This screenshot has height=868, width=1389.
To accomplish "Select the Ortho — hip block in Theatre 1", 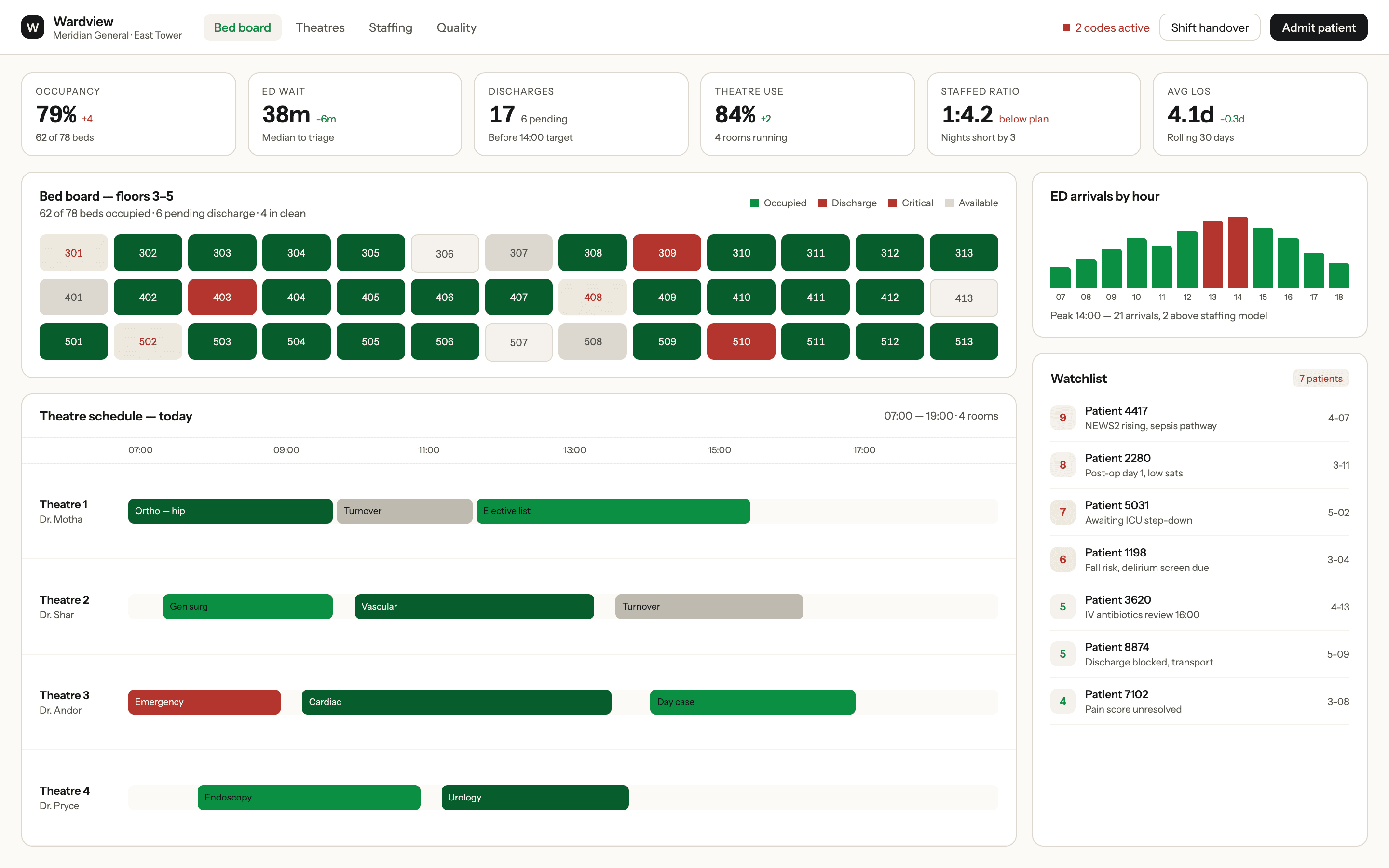I will 230,511.
